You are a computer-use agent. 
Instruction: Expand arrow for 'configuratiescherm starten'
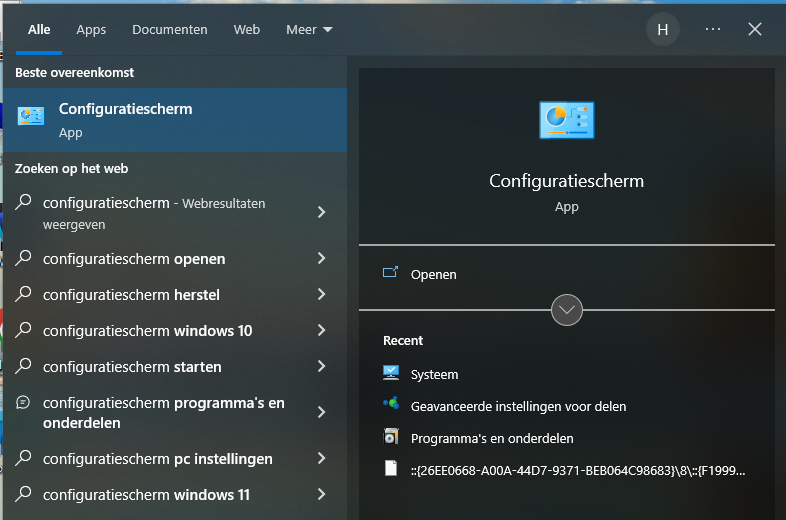(321, 367)
